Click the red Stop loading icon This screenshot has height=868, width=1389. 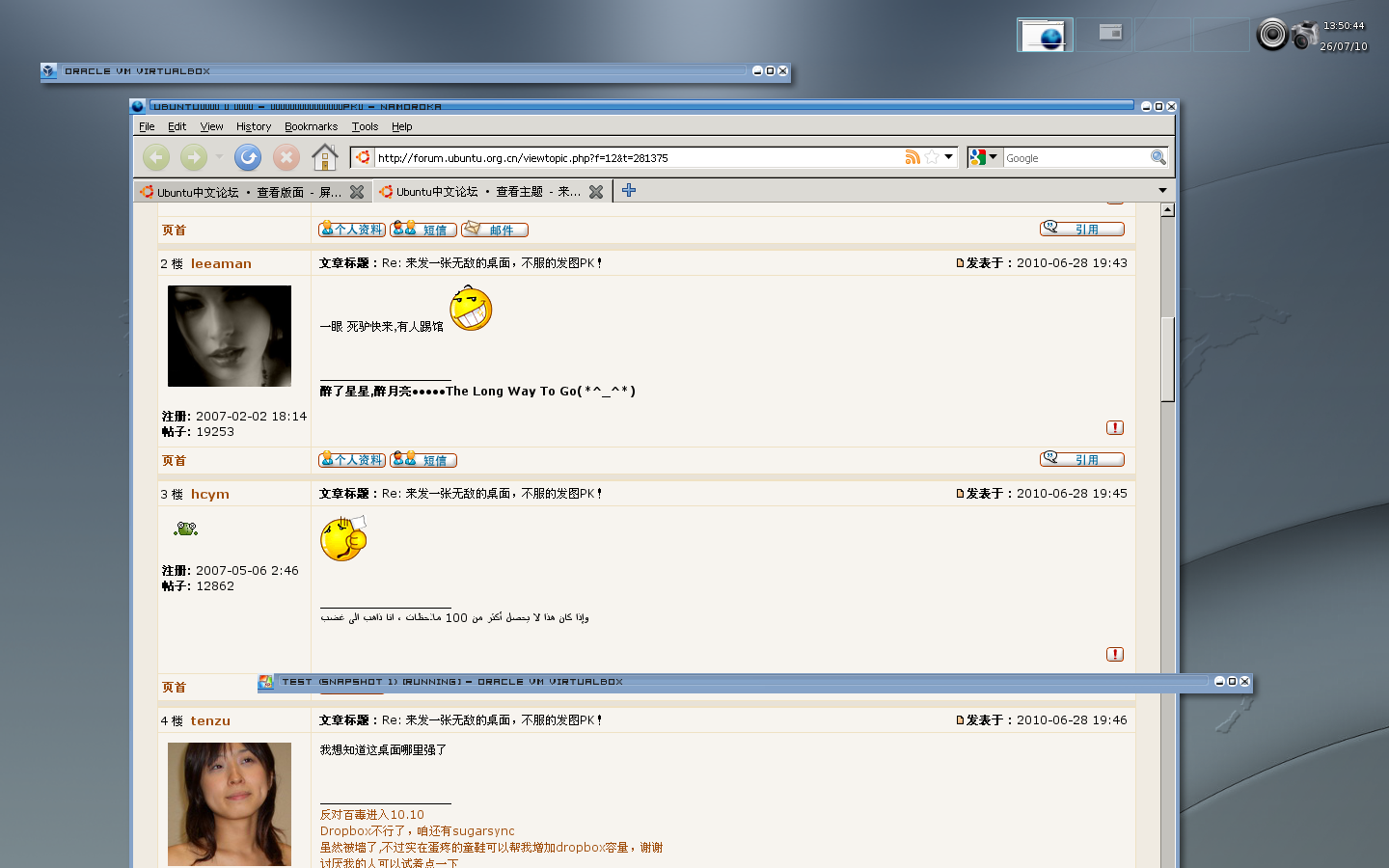click(x=286, y=157)
